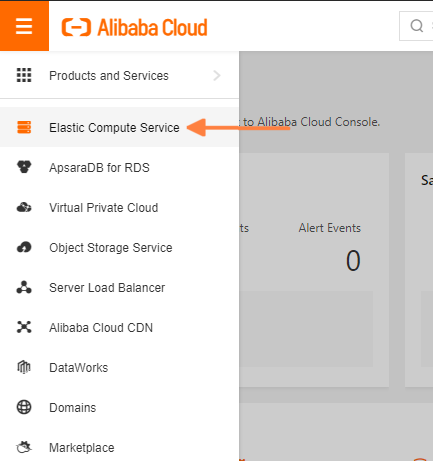433x461 pixels.
Task: Click the Alibaba Cloud CDN icon
Action: pos(24,327)
